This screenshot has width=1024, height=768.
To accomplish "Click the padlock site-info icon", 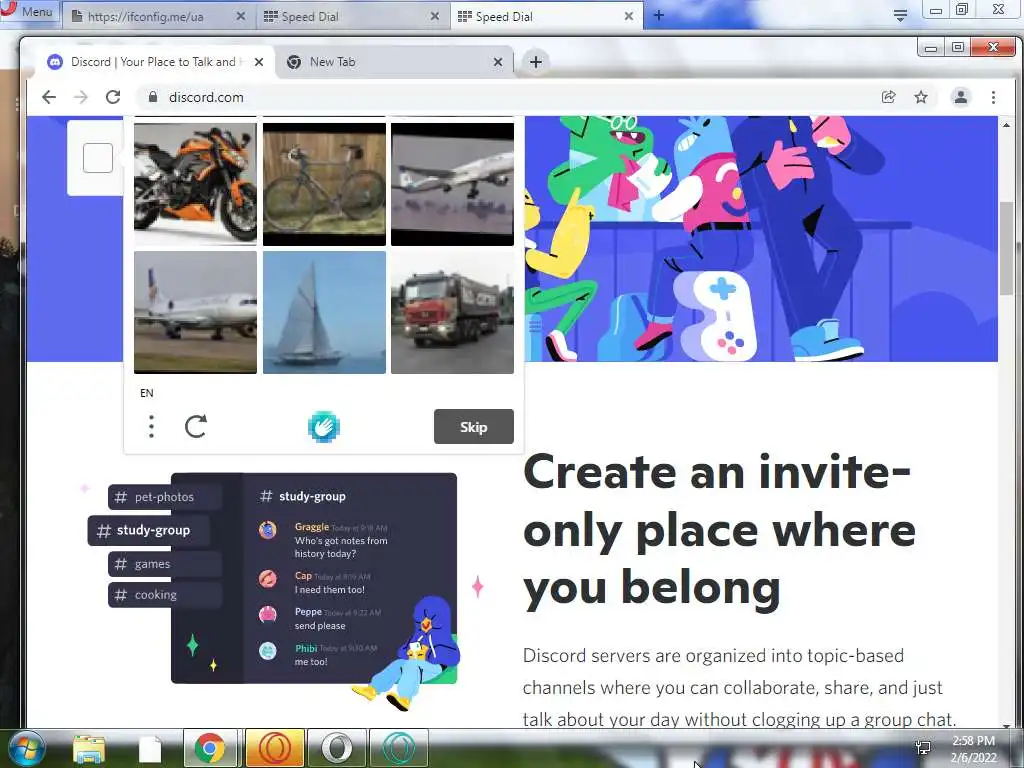I will [153, 97].
